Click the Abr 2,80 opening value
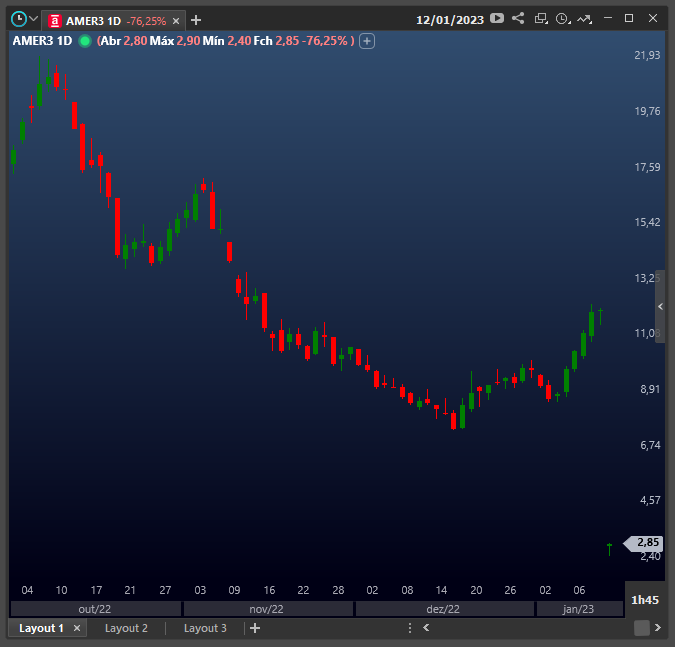The height and width of the screenshot is (647, 675). 123,41
